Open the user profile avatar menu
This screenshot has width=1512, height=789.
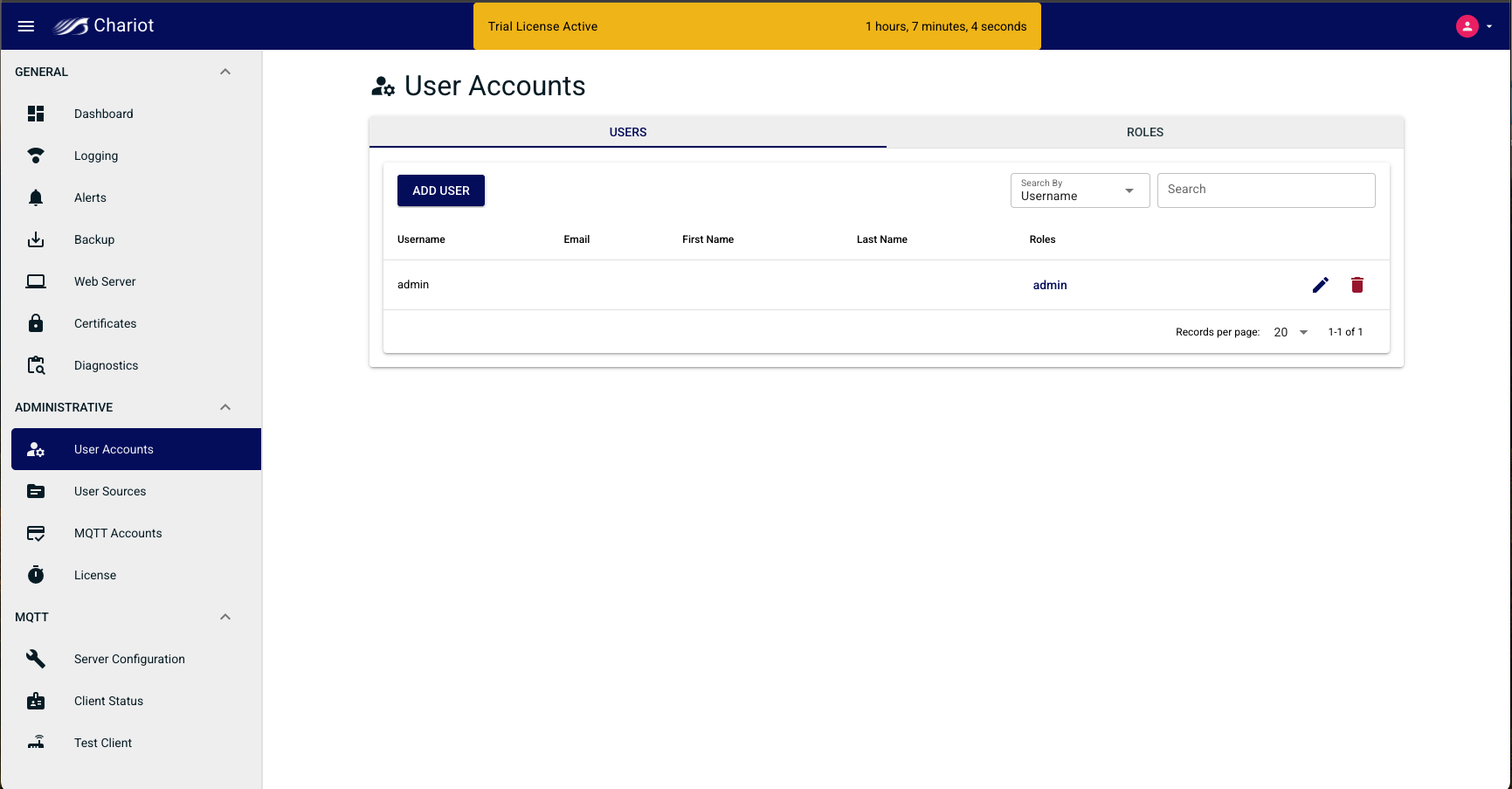click(x=1467, y=26)
